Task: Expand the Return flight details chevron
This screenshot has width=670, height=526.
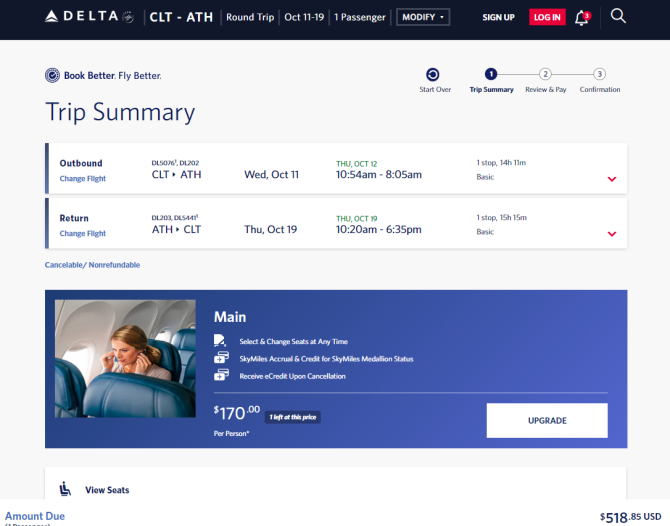Action: [612, 234]
